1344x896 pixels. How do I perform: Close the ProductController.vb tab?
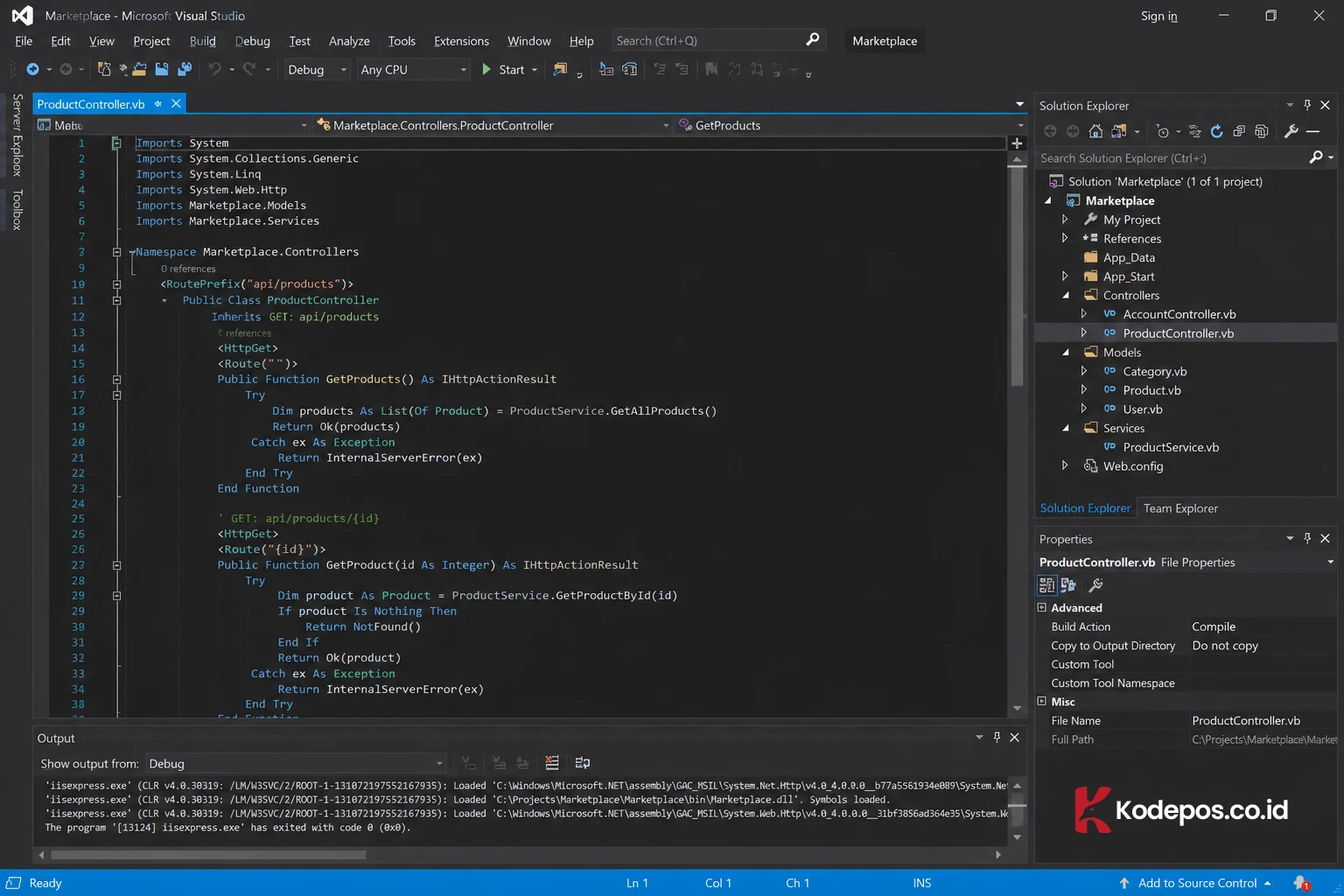point(176,103)
